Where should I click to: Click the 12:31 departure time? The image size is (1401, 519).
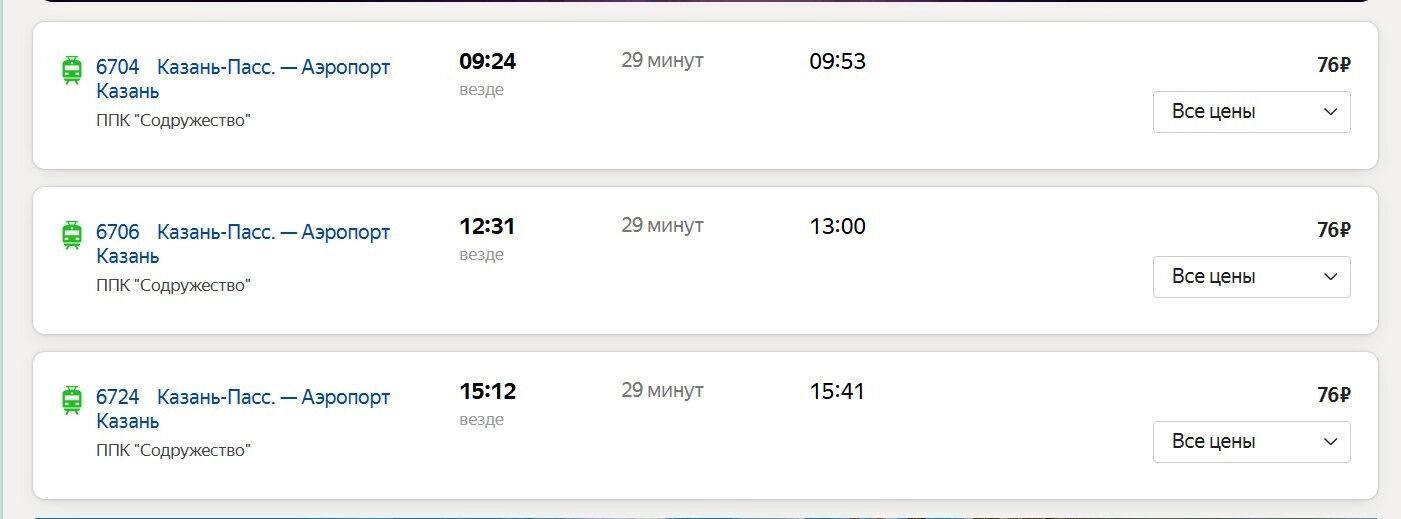(487, 227)
